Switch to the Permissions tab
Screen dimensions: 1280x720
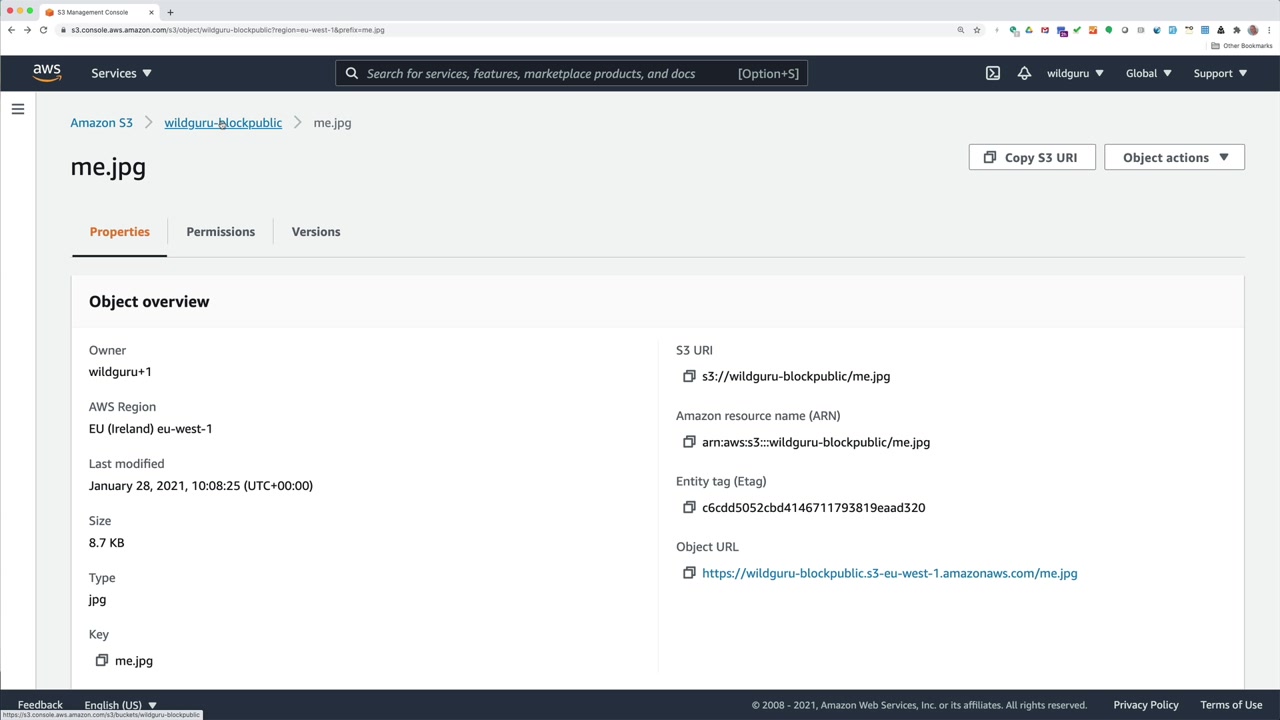pos(220,232)
